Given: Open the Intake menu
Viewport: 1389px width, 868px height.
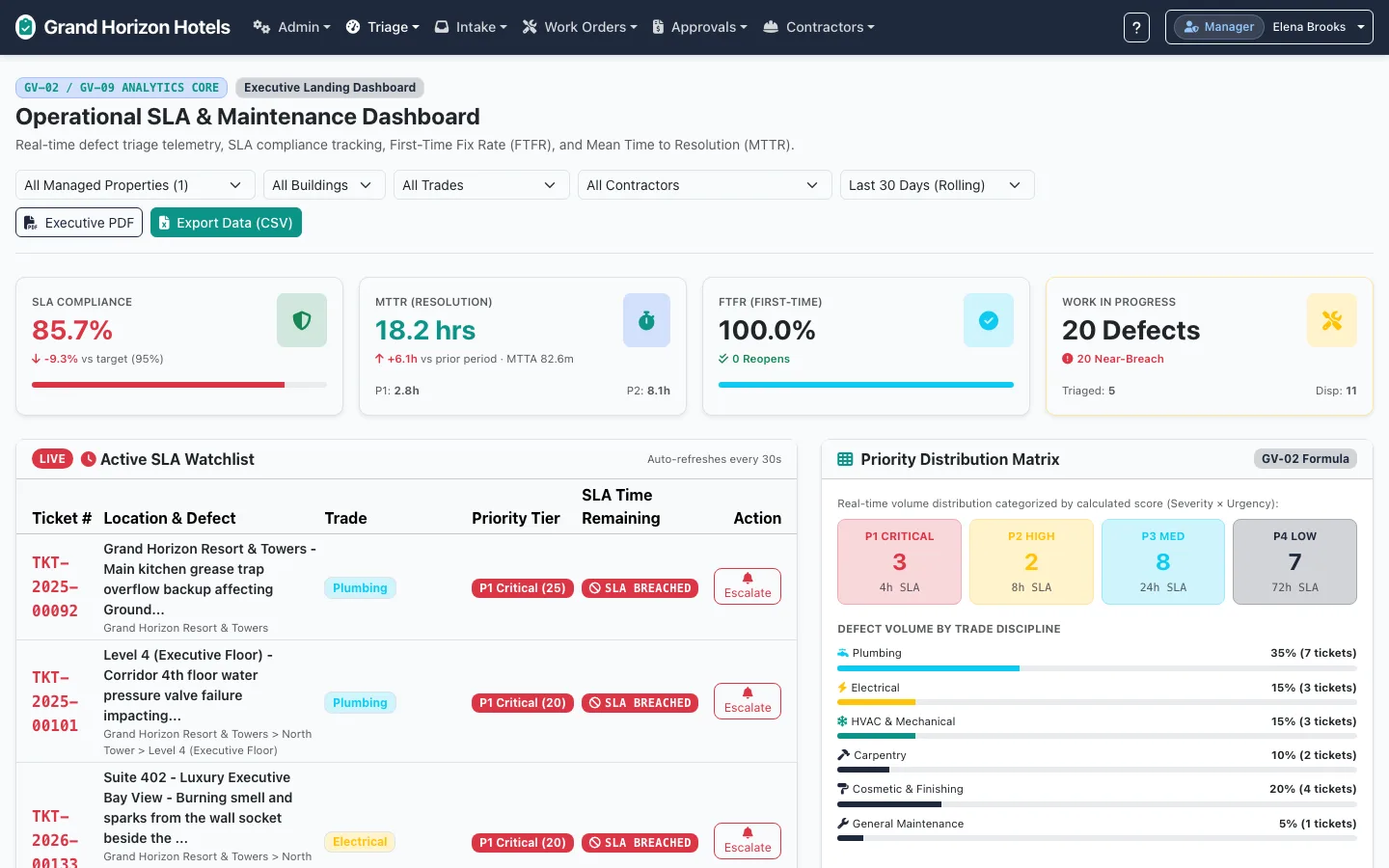Looking at the screenshot, I should pos(471,27).
